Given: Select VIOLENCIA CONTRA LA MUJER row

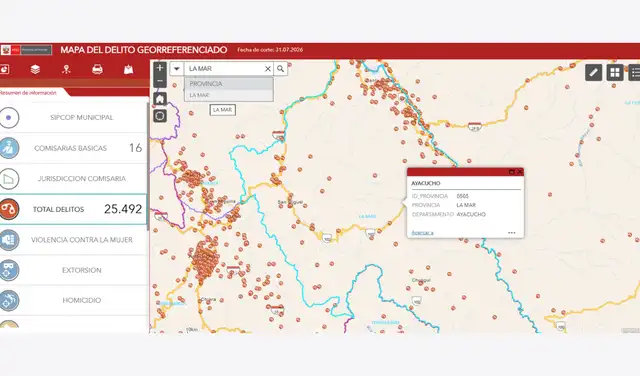Looking at the screenshot, I should point(73,240).
